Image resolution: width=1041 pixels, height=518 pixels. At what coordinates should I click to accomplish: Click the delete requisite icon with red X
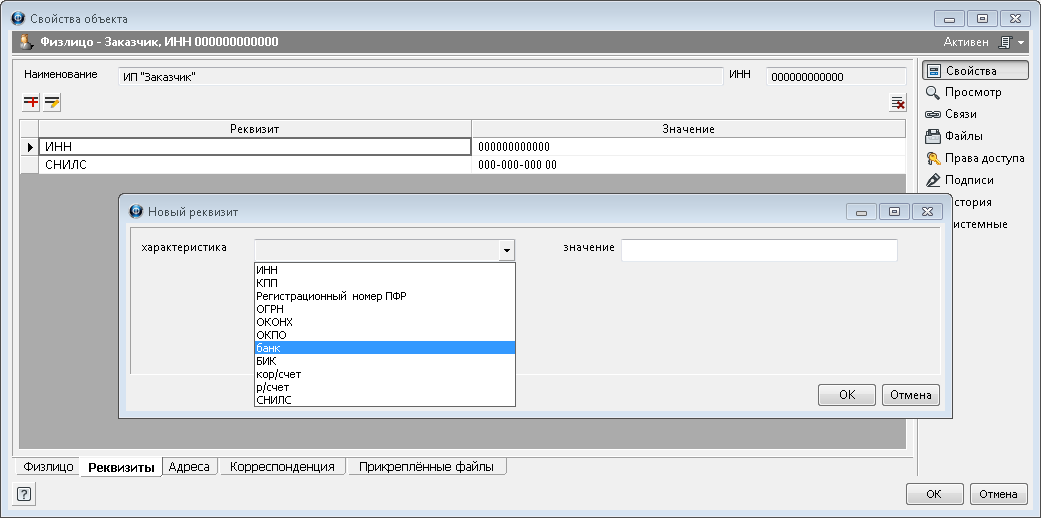click(x=897, y=103)
